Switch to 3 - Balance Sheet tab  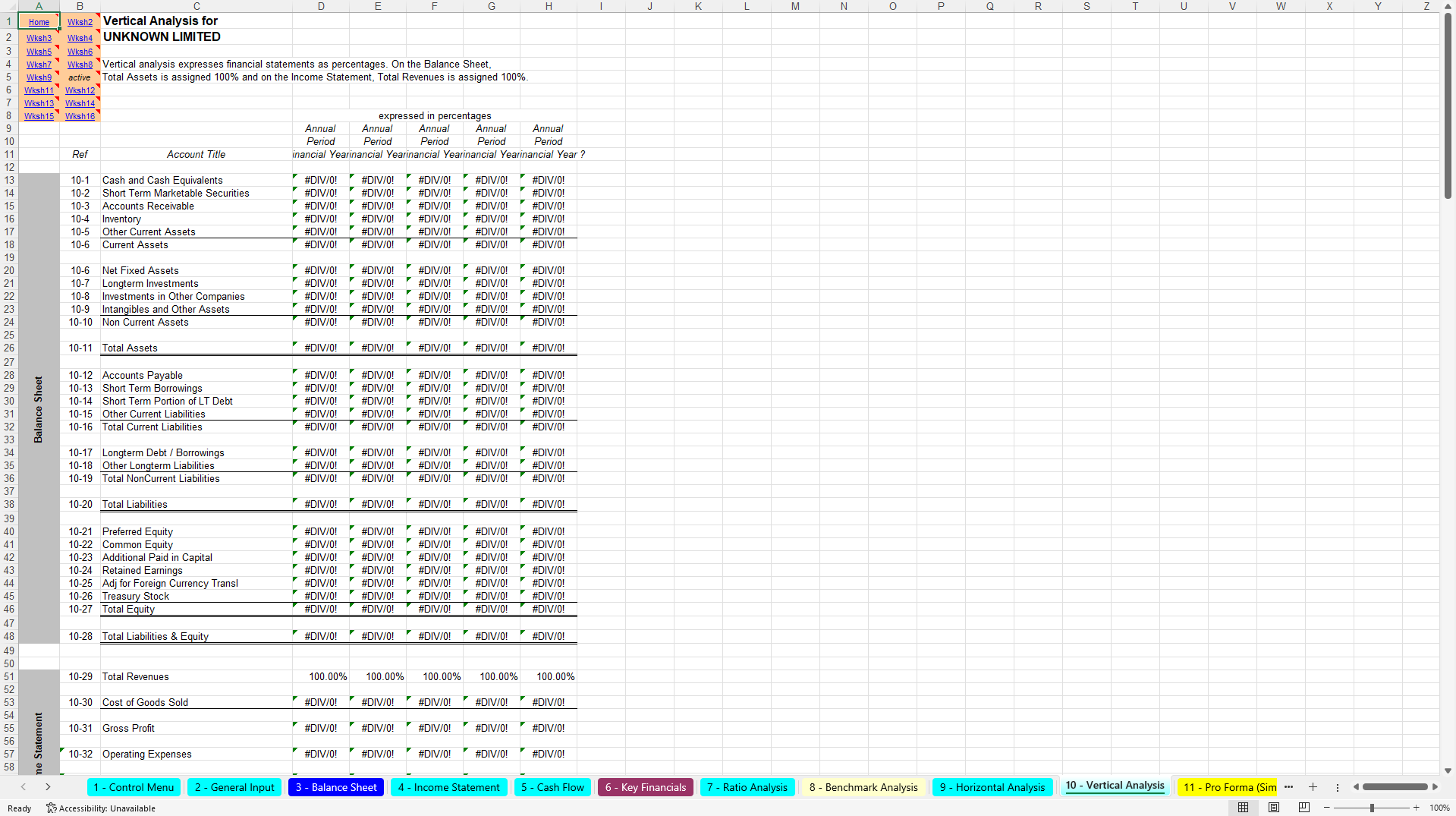pyautogui.click(x=336, y=787)
